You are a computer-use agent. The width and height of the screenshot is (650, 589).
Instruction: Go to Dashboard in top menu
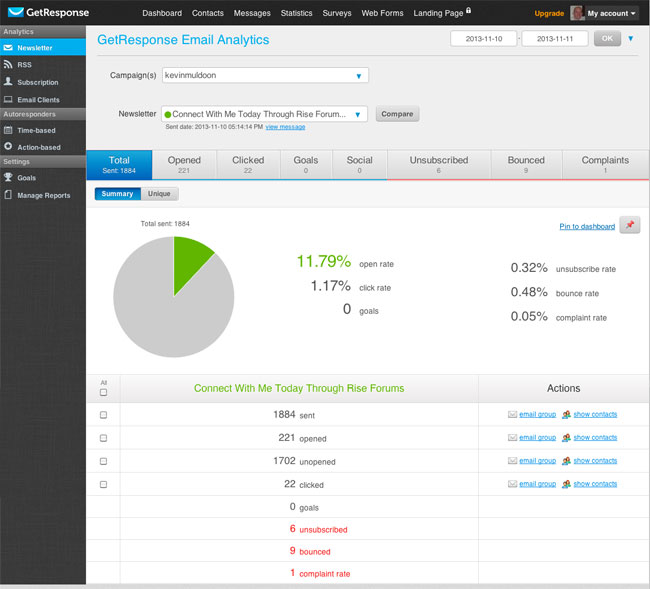coord(162,13)
